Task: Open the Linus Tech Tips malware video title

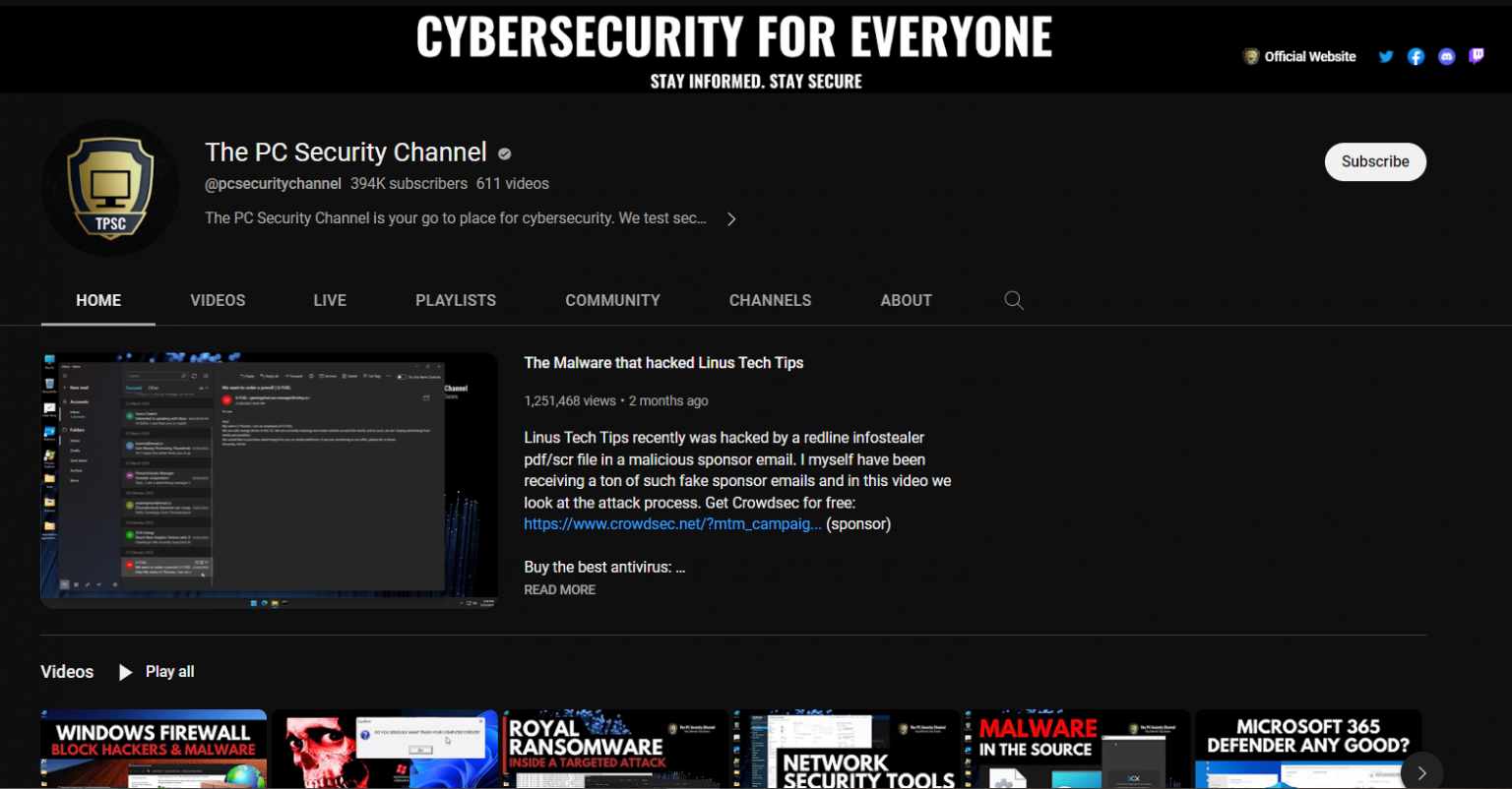Action: 663,362
